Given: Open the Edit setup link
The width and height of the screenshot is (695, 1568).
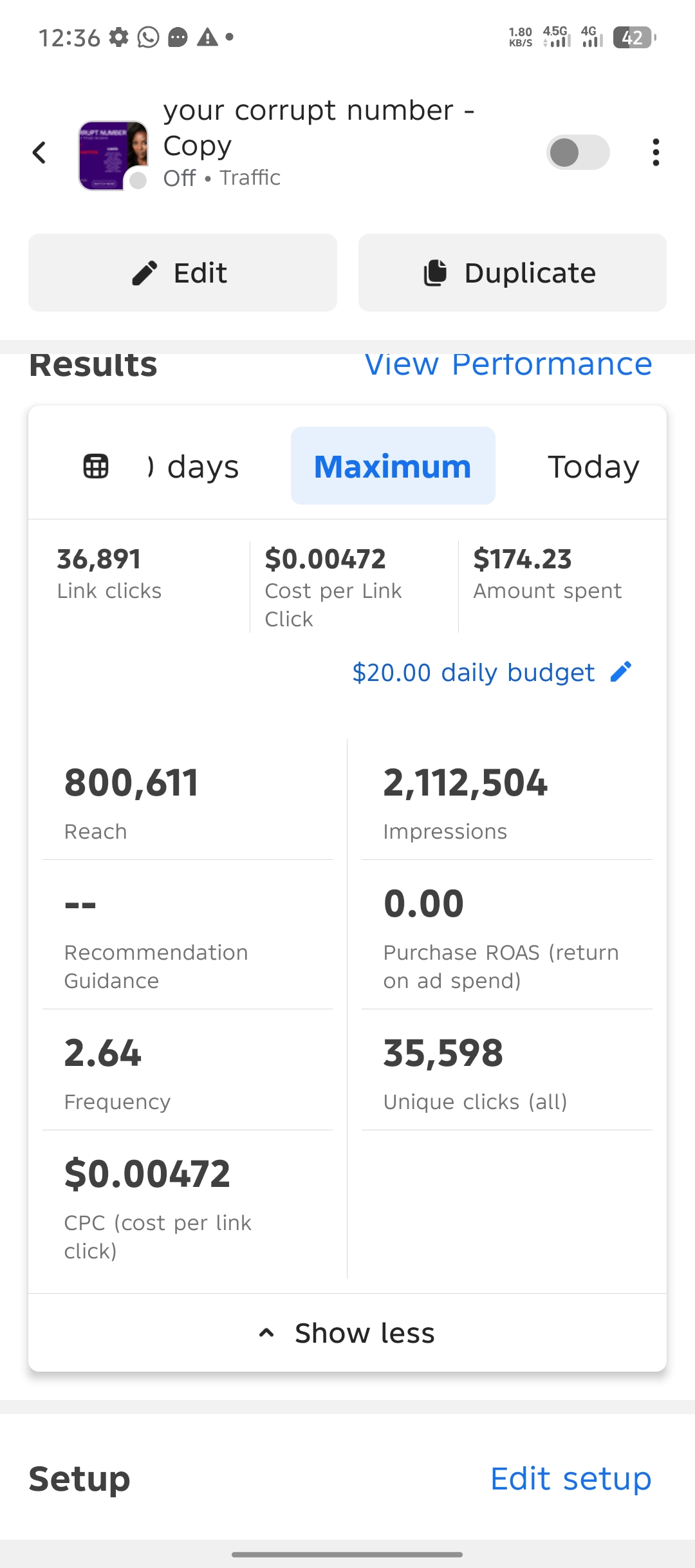Looking at the screenshot, I should click(x=571, y=1479).
